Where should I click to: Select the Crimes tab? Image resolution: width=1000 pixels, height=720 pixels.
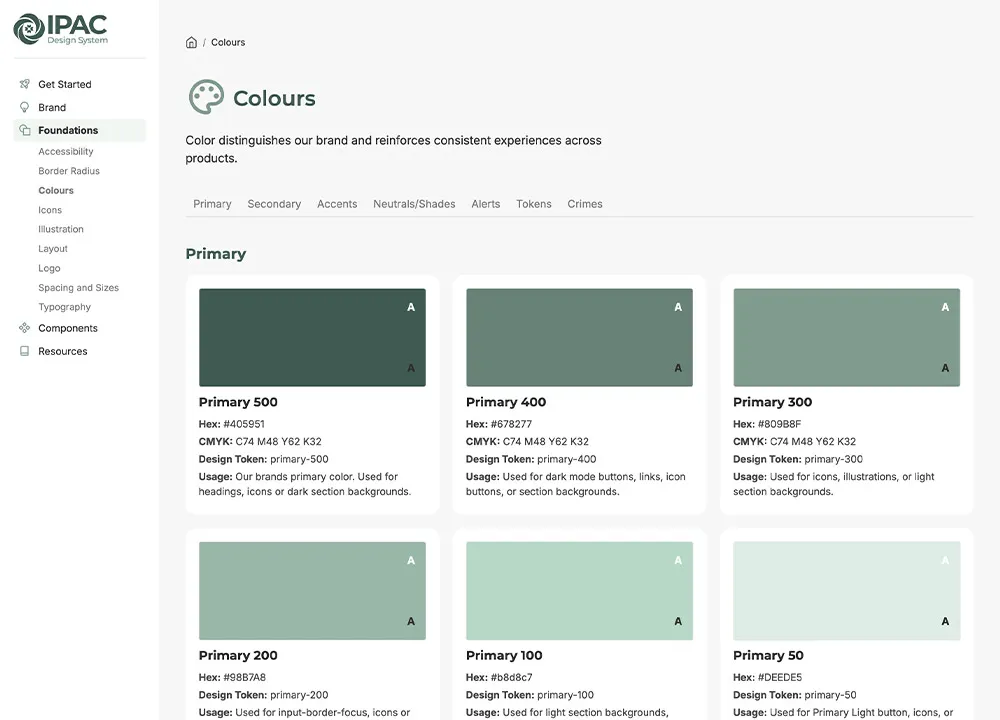585,204
